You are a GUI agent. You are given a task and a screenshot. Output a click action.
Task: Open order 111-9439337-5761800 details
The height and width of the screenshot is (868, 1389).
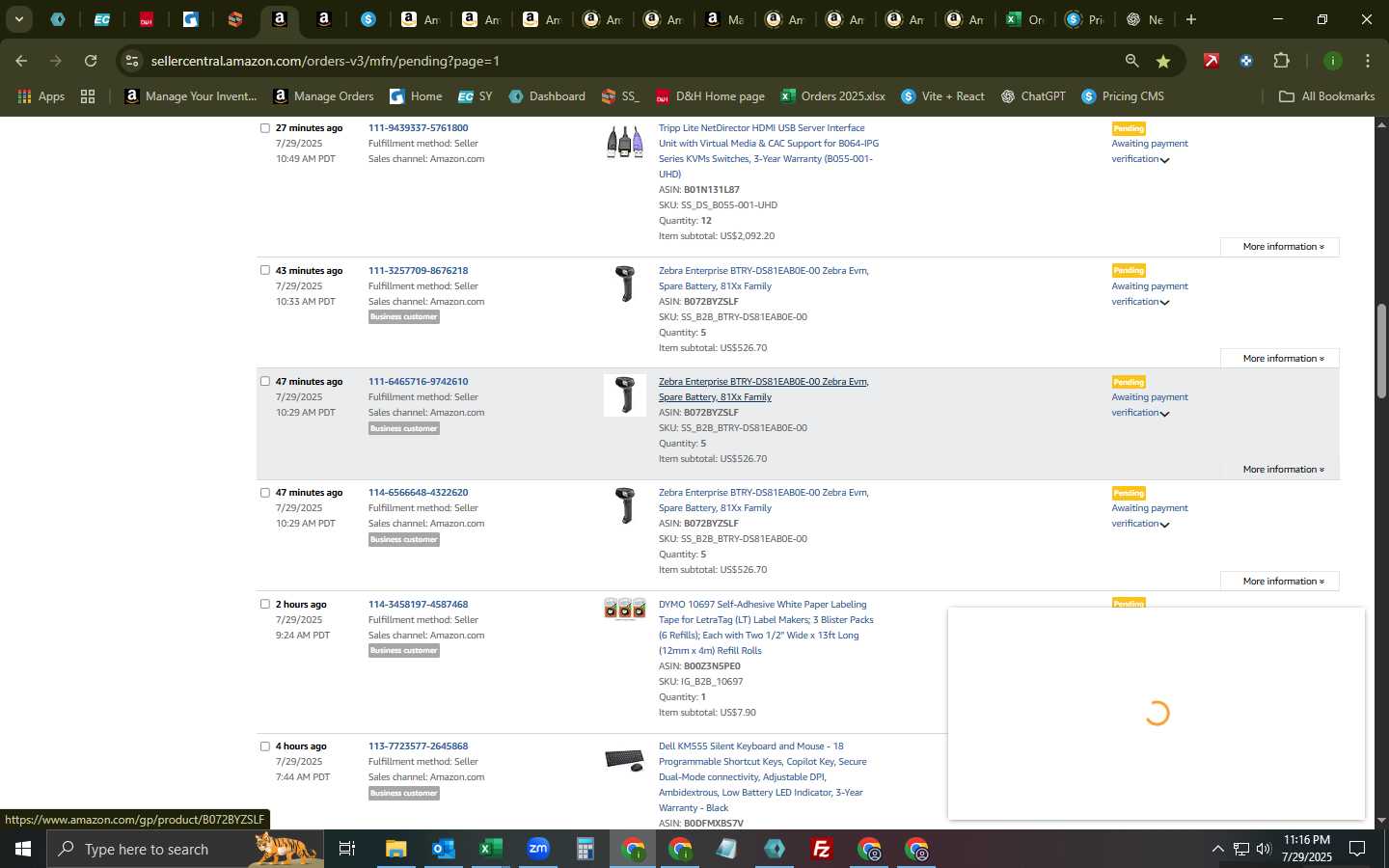tap(418, 127)
